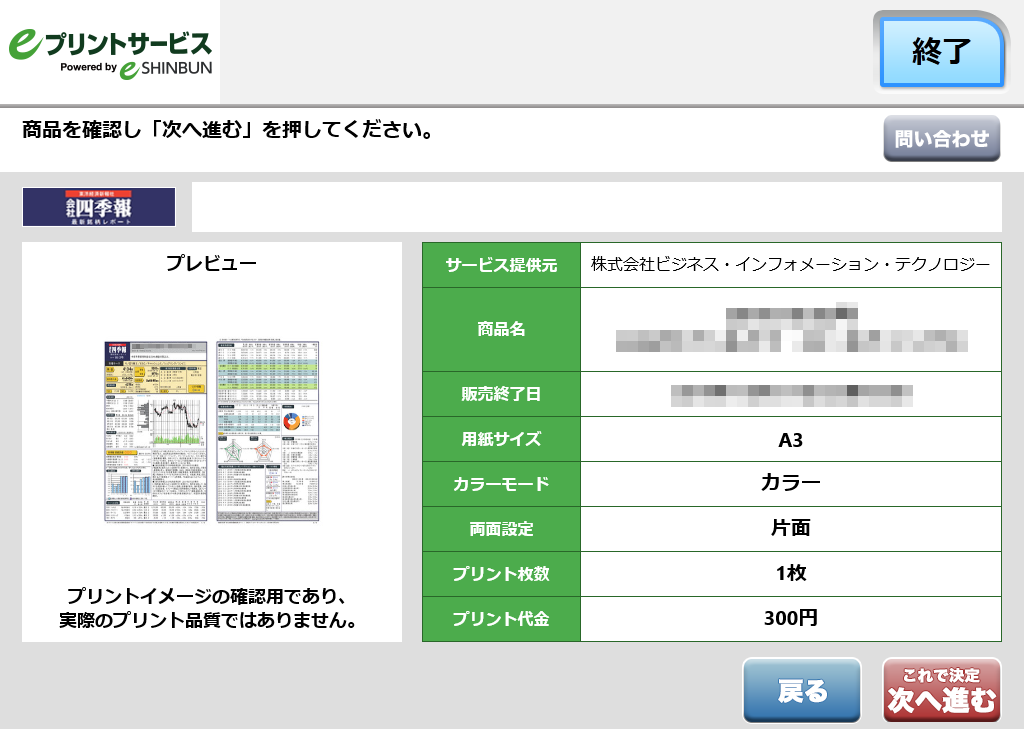
Task: Click the 商品を確認し instruction text
Action: 228,129
